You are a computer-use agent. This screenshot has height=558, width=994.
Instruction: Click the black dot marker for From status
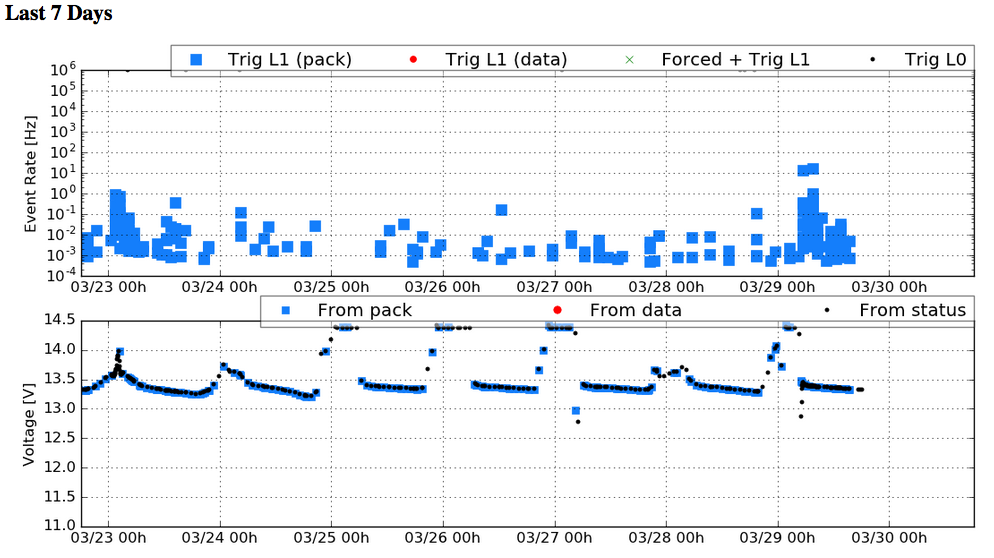click(827, 310)
